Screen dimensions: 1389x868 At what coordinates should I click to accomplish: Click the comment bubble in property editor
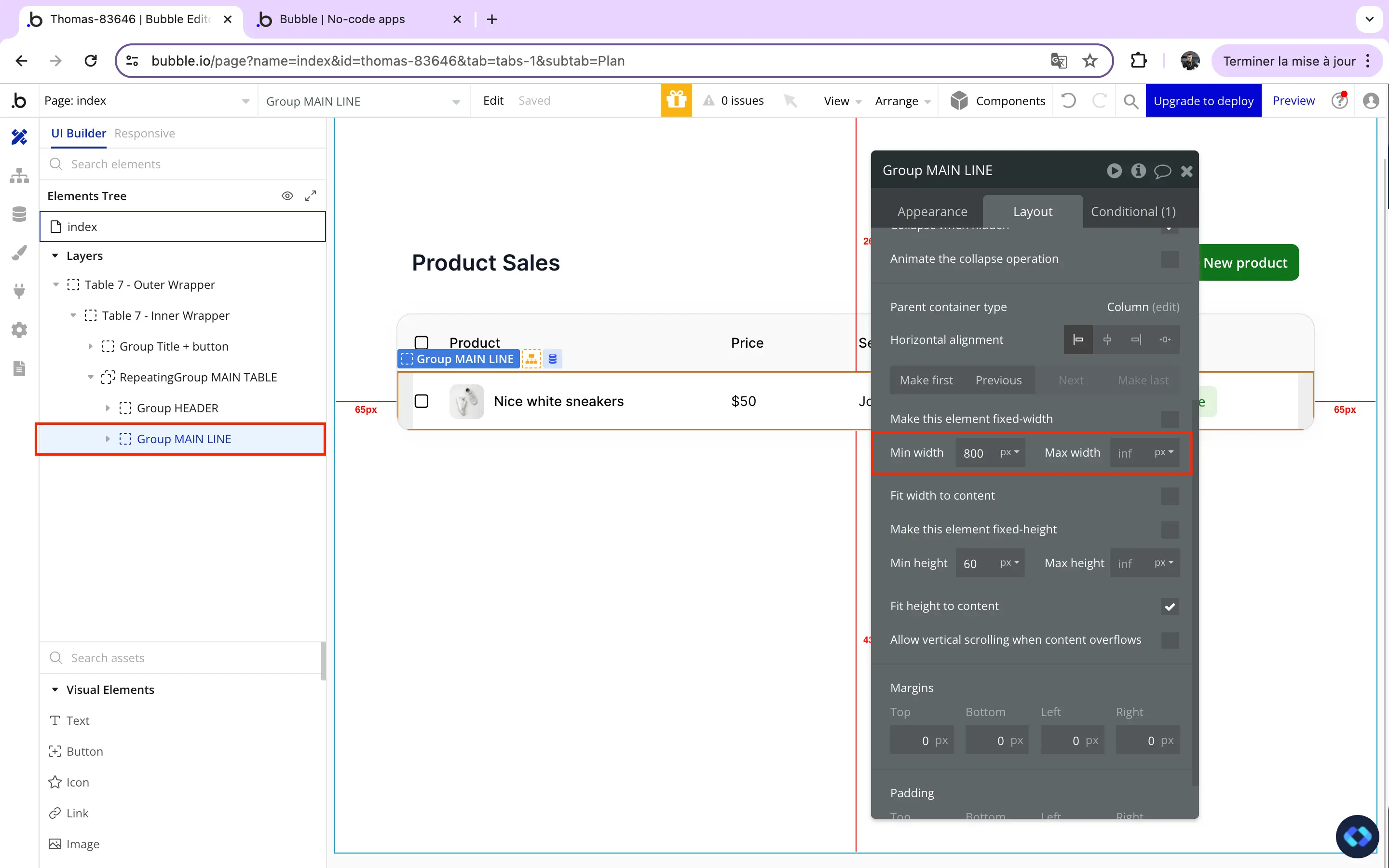(1162, 171)
